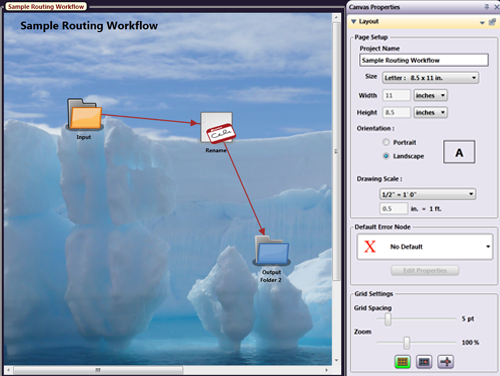Click the Zoom slider handle
This screenshot has height=376, width=500.
407,342
